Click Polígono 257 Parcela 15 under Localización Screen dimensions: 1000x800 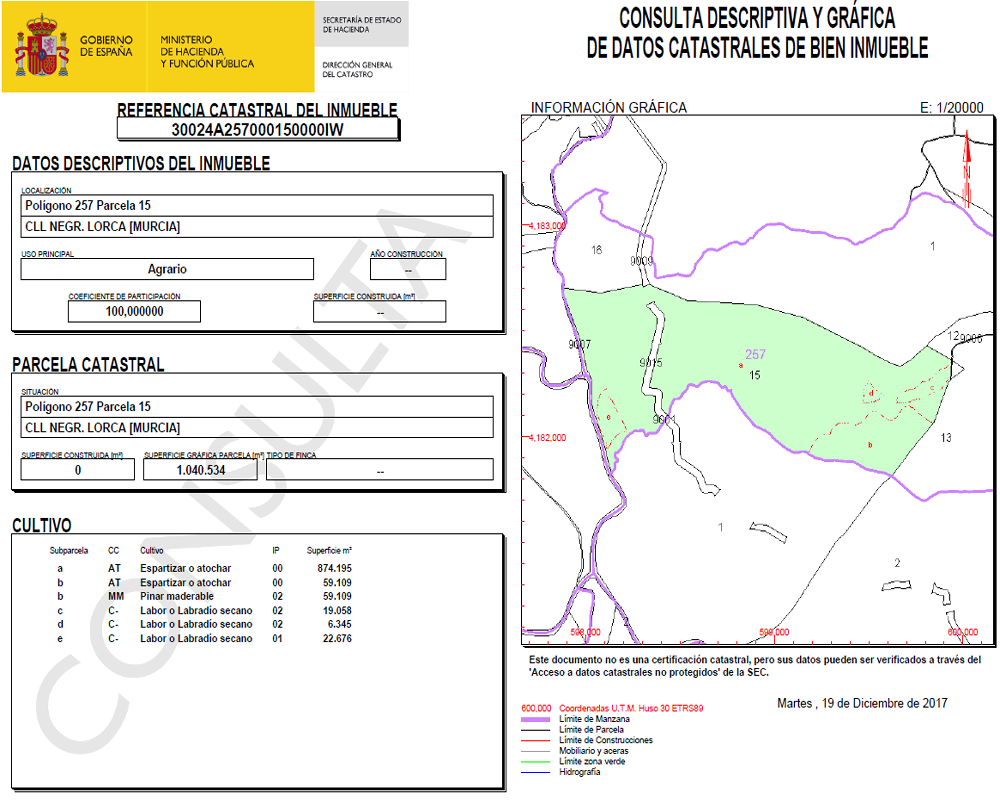(x=257, y=205)
